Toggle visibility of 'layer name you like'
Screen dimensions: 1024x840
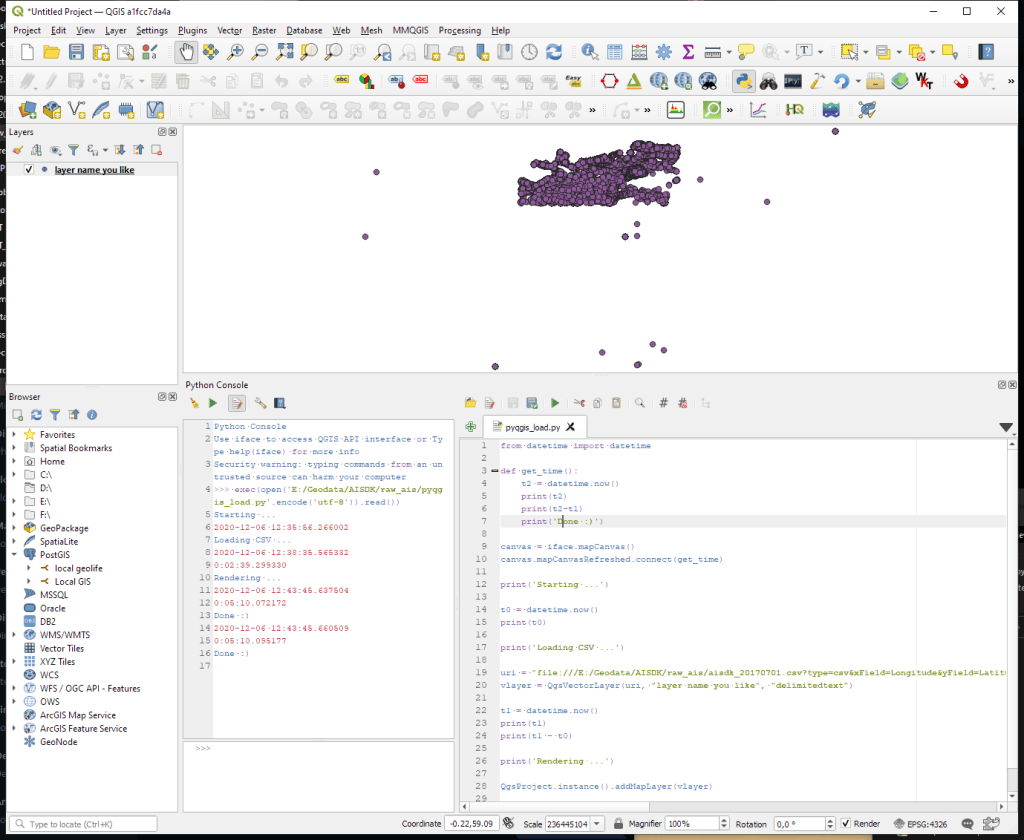[29, 169]
